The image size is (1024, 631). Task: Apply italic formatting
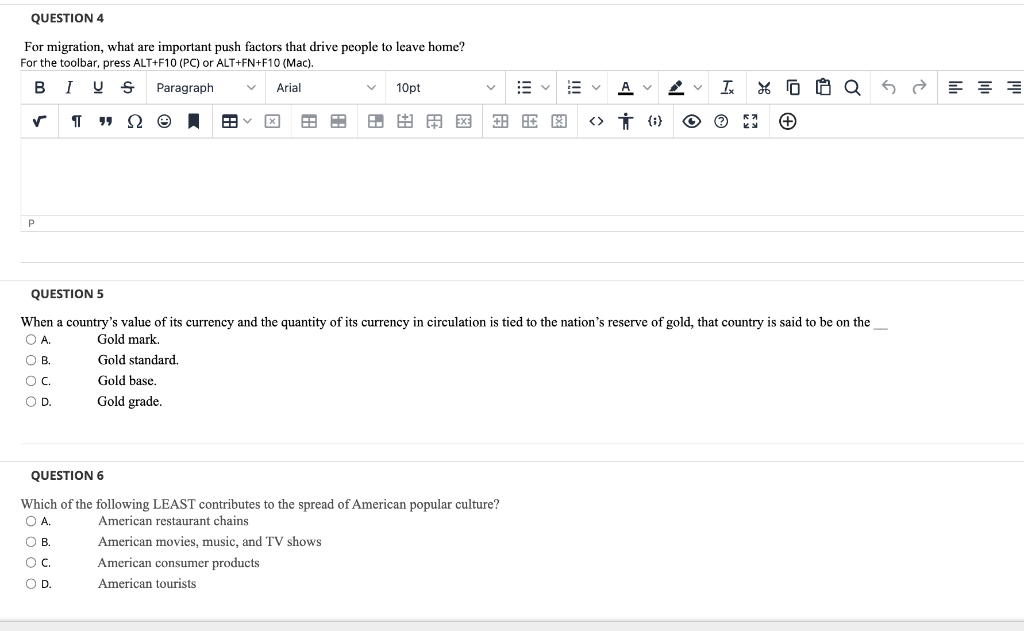pos(69,88)
